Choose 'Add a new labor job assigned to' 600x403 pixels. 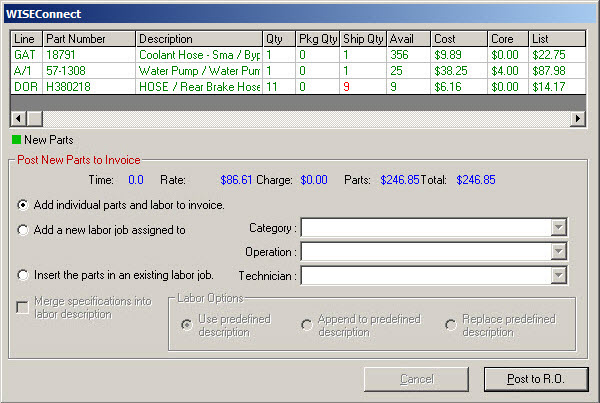pos(23,229)
